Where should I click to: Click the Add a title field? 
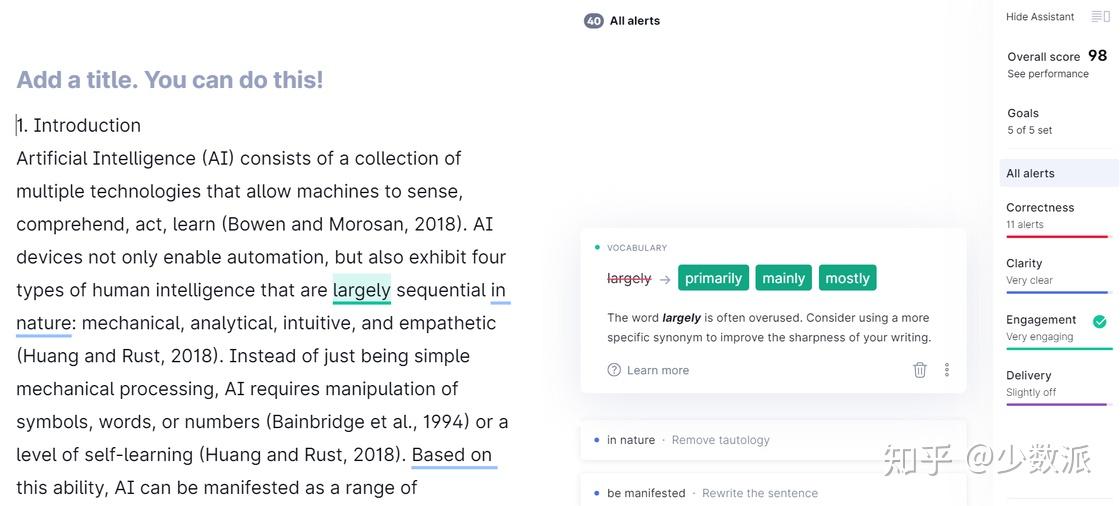point(170,80)
